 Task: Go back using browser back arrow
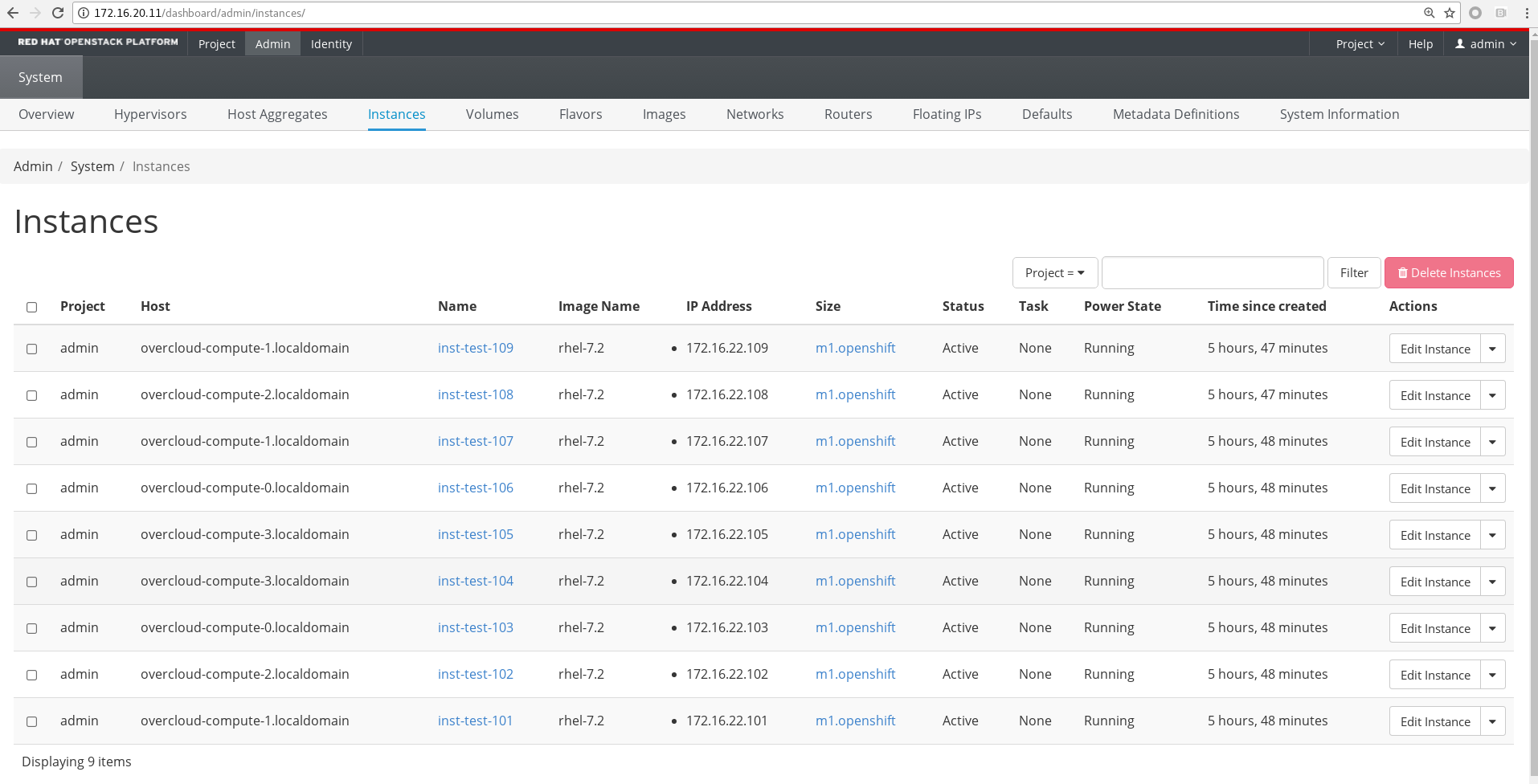(13, 13)
